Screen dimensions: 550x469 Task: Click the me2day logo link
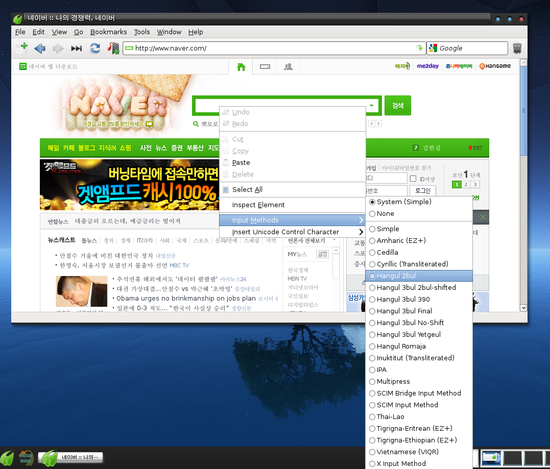[x=428, y=66]
